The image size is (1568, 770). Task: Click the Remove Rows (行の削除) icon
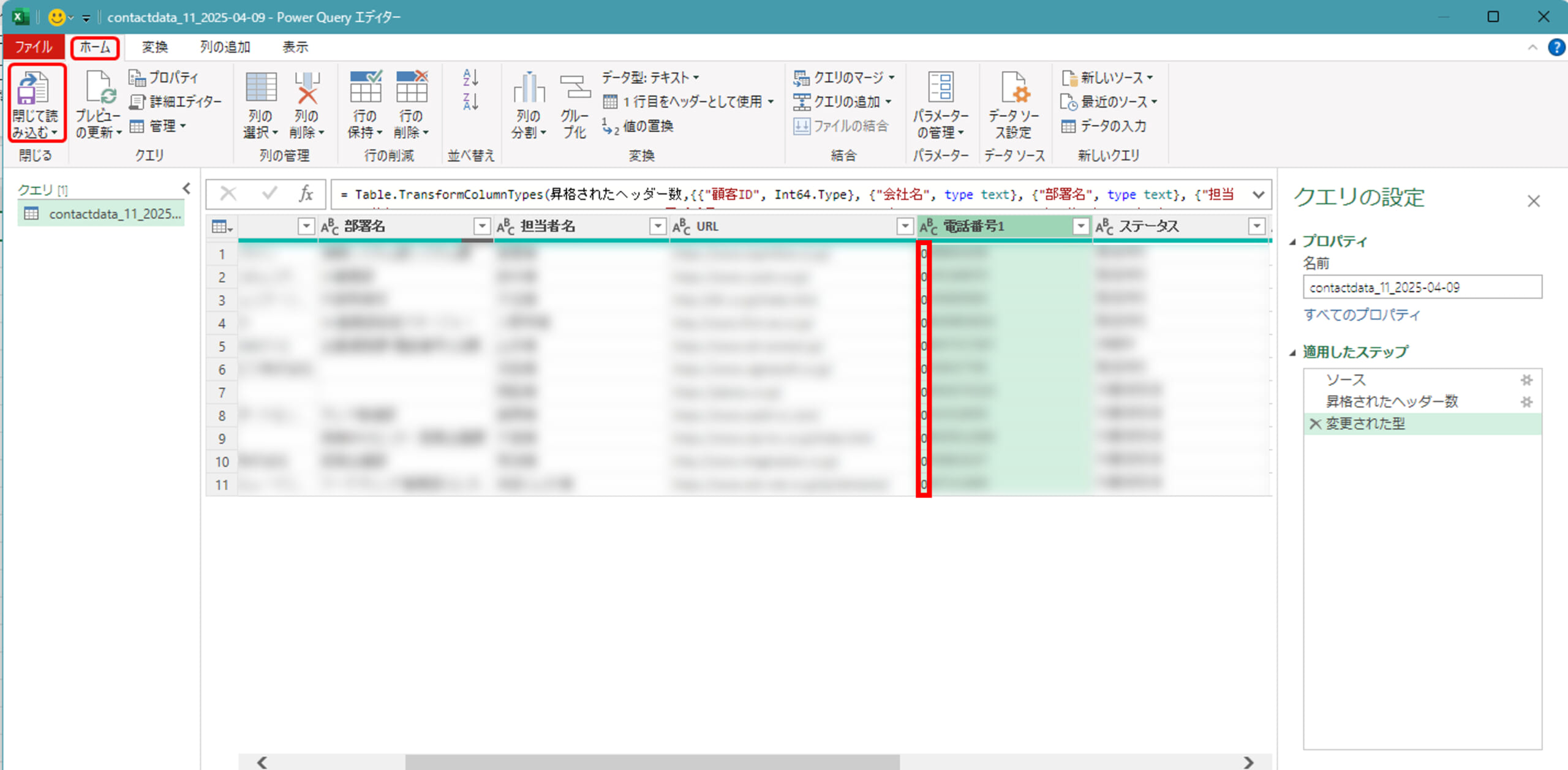click(x=412, y=86)
